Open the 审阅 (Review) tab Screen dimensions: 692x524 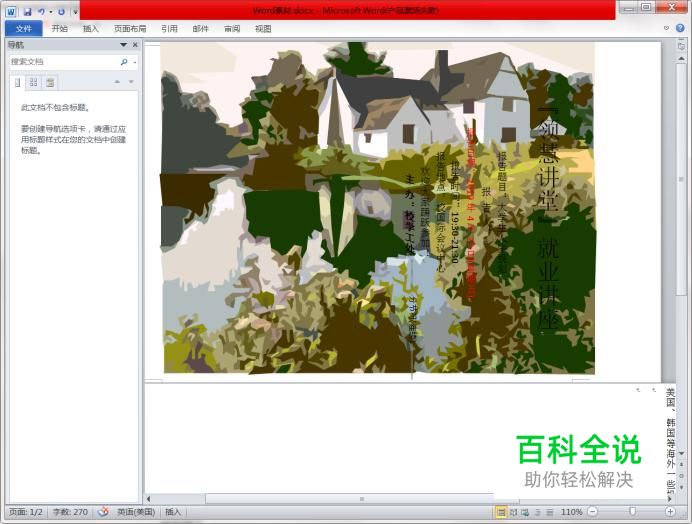click(x=232, y=29)
